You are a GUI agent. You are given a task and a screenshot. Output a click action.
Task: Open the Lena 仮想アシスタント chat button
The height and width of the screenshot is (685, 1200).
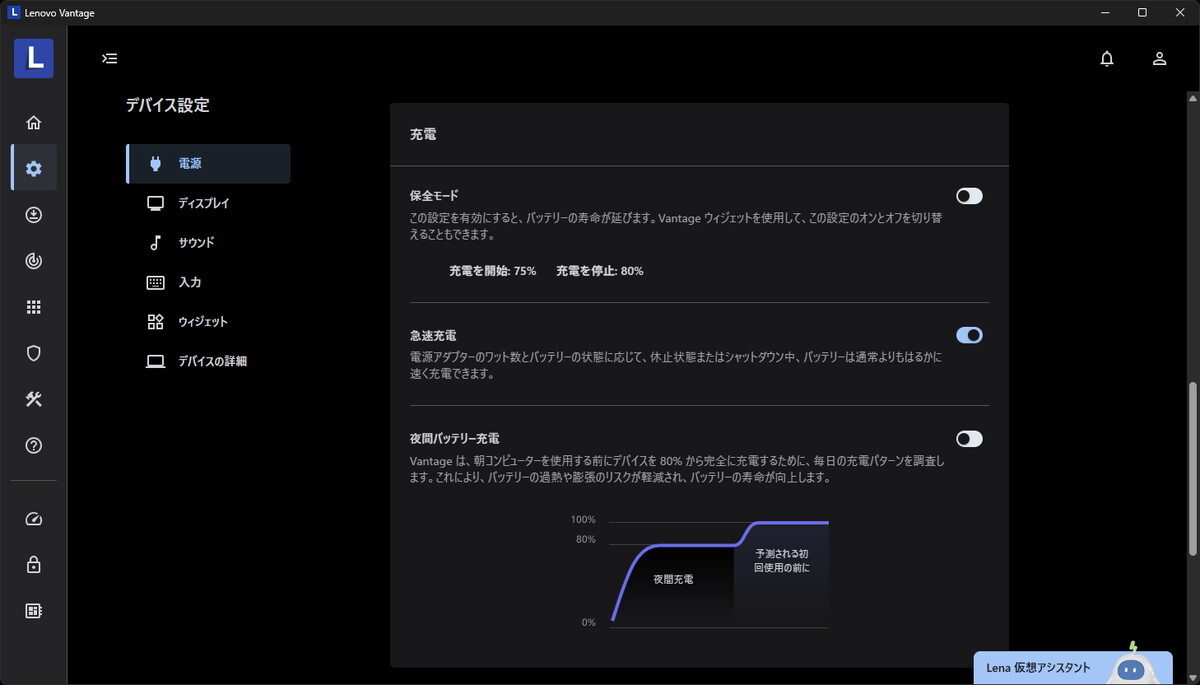[1072, 668]
